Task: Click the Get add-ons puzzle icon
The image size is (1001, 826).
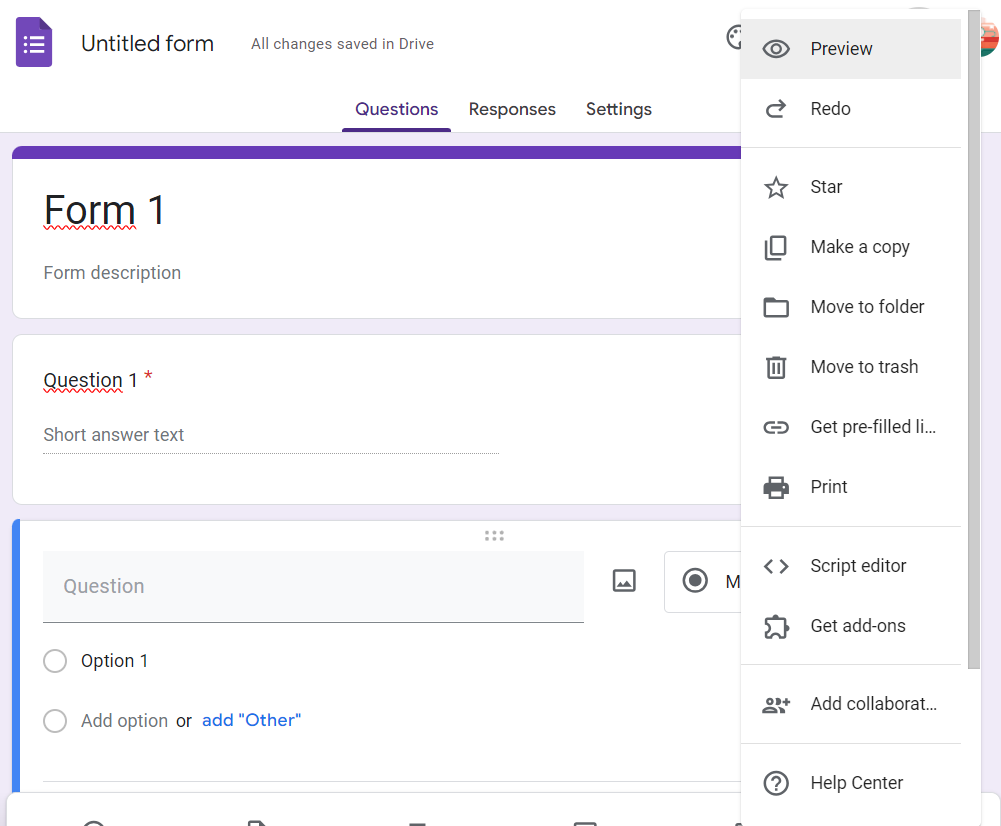Action: pos(776,626)
